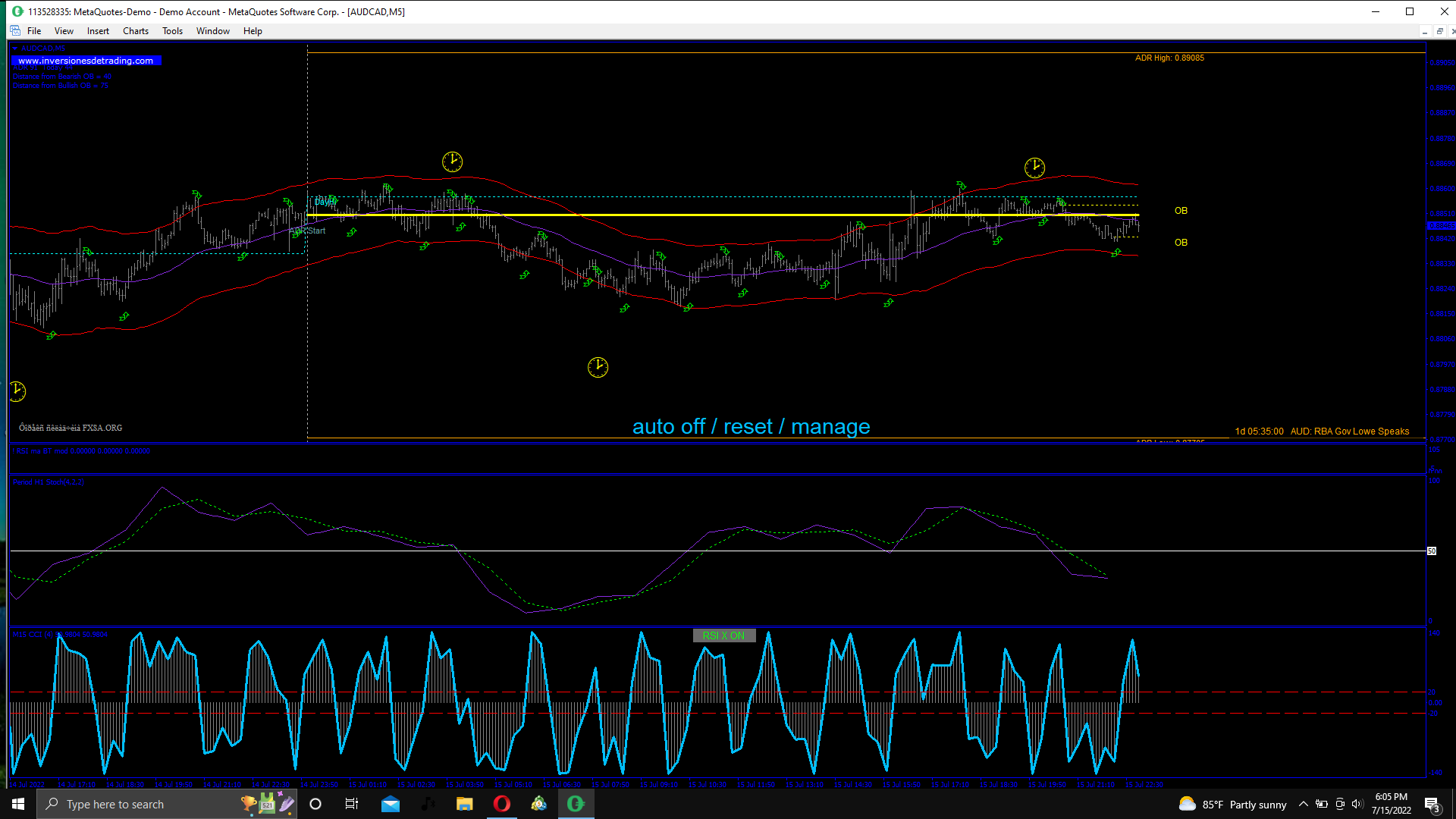Click the Stoch level 50 marker on the scale
The height and width of the screenshot is (819, 1456).
1432,551
